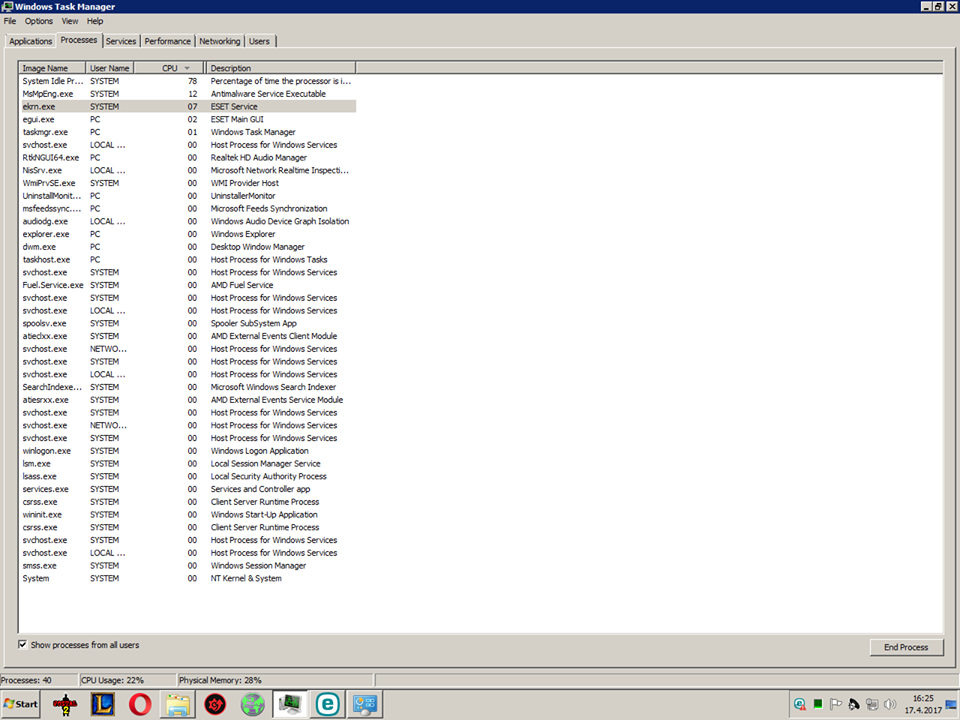This screenshot has width=960, height=720.
Task: Select the Fuel.Service.exe process
Action: pyautogui.click(x=187, y=285)
